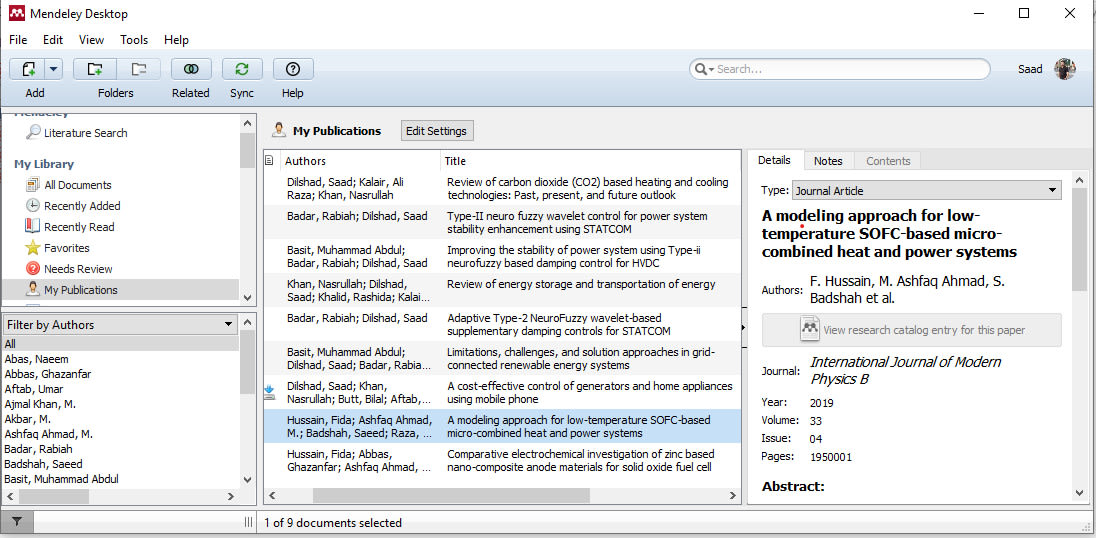The height and width of the screenshot is (538, 1096).
Task: Click the details panel vertical scrollbar
Action: tap(1080, 241)
